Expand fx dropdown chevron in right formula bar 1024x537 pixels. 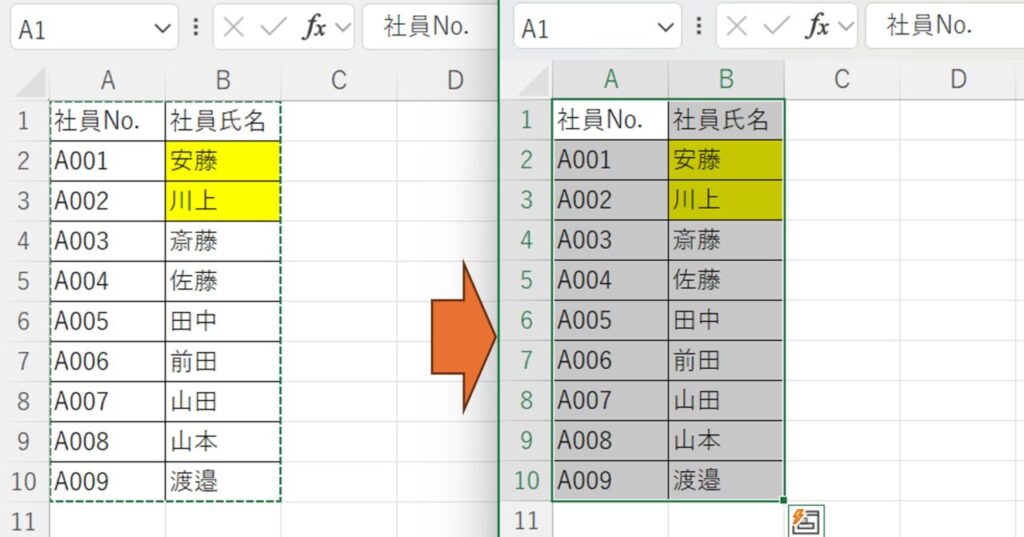(846, 27)
